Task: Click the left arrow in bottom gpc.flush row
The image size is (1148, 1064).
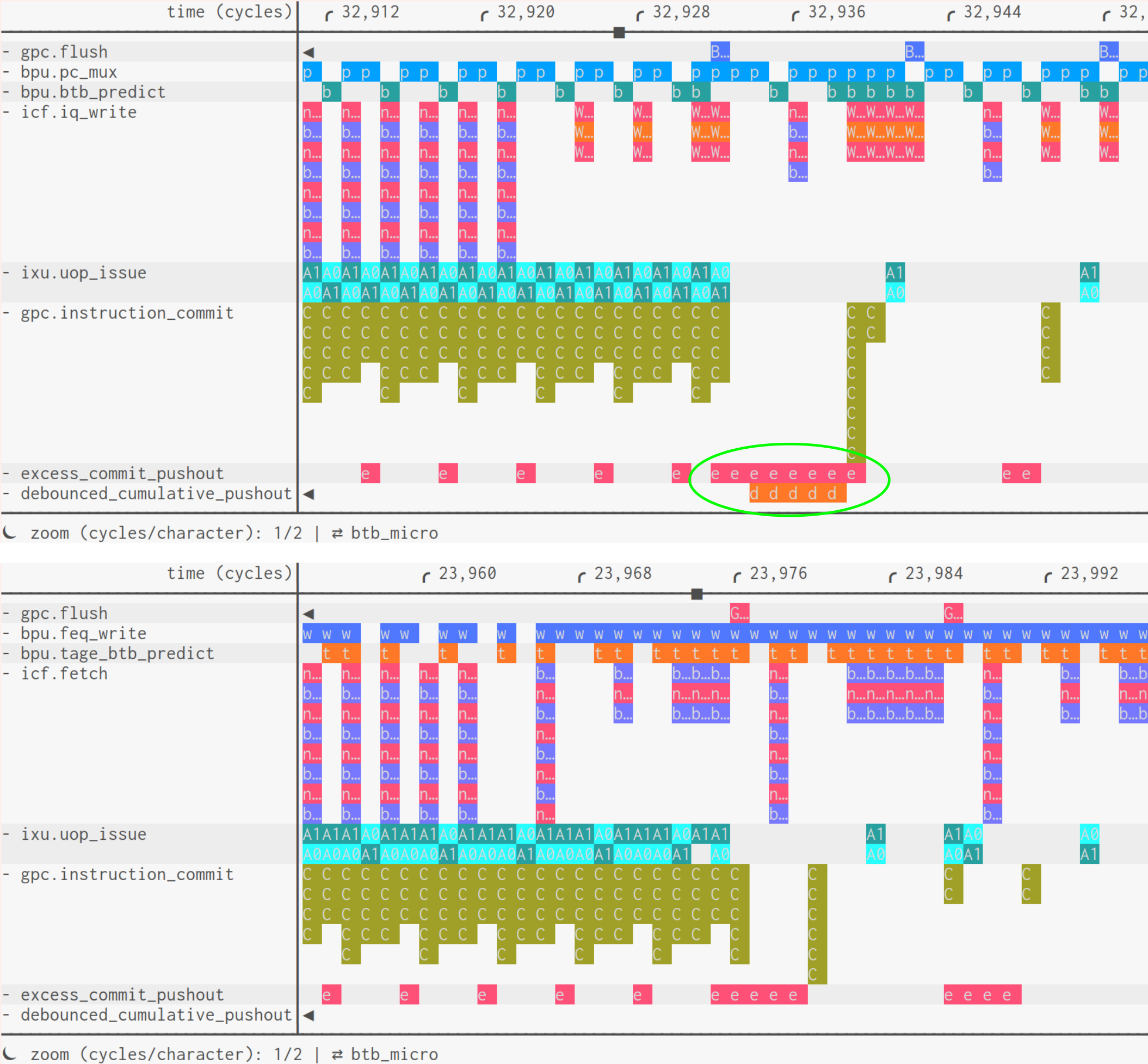Action: pos(308,614)
